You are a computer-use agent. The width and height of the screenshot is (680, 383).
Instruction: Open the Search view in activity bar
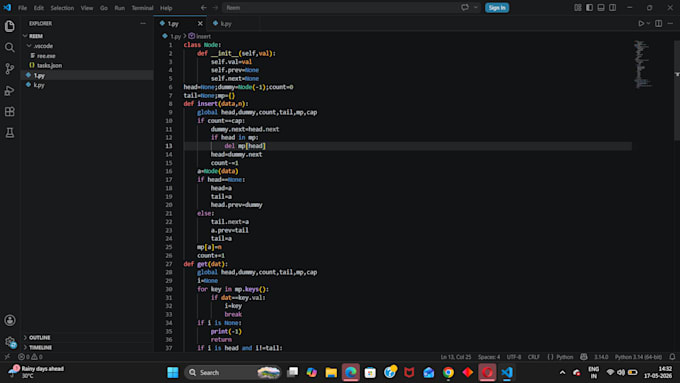coord(10,47)
